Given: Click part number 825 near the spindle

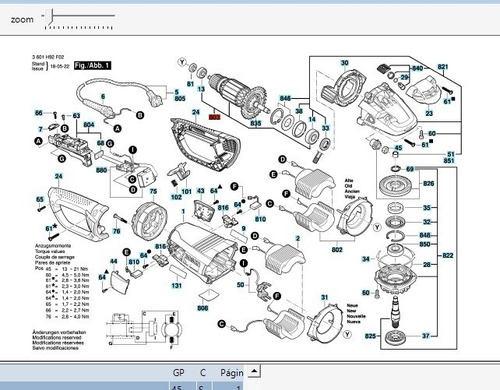Looking at the screenshot, I should click(x=370, y=336).
